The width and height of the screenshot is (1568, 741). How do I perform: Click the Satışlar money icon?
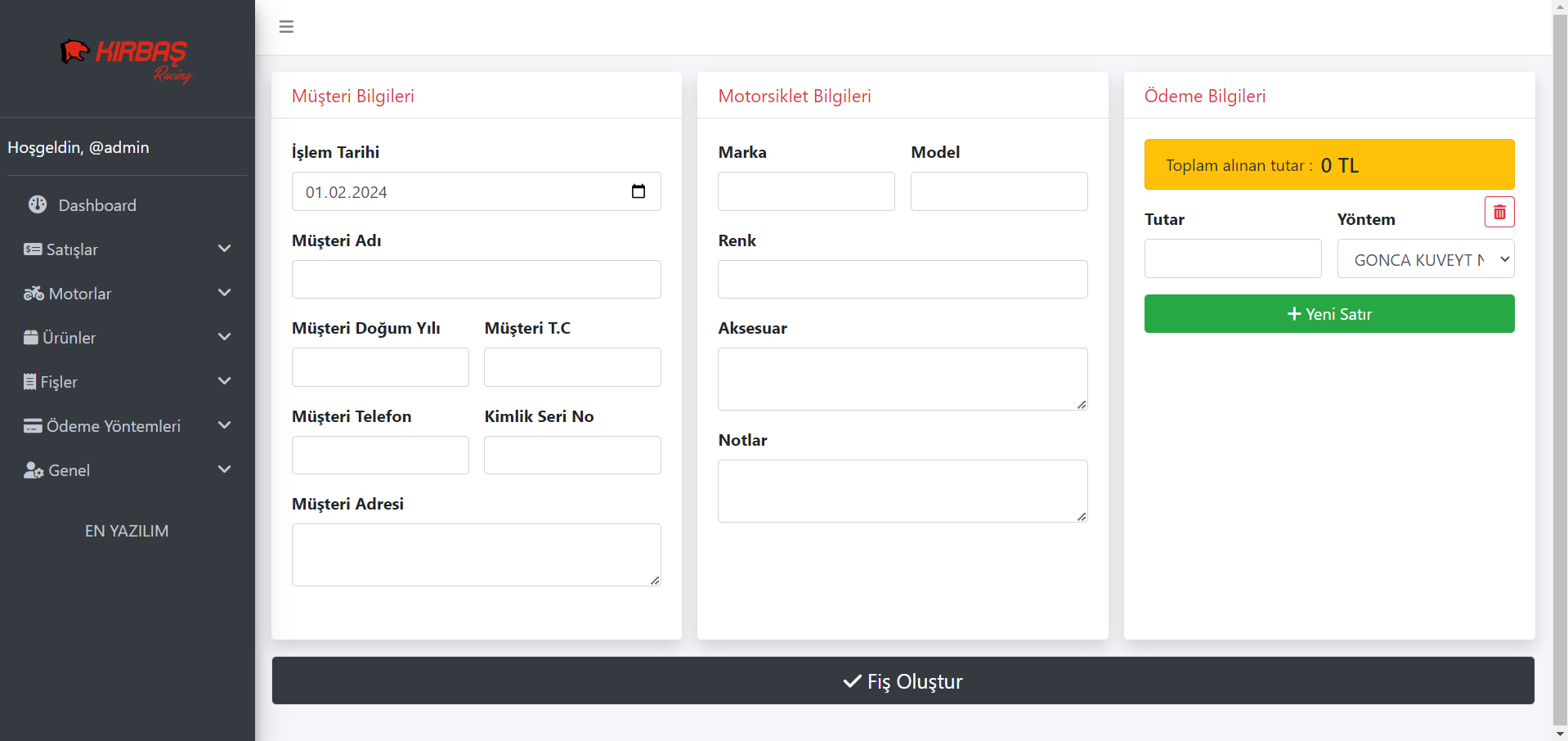[33, 249]
